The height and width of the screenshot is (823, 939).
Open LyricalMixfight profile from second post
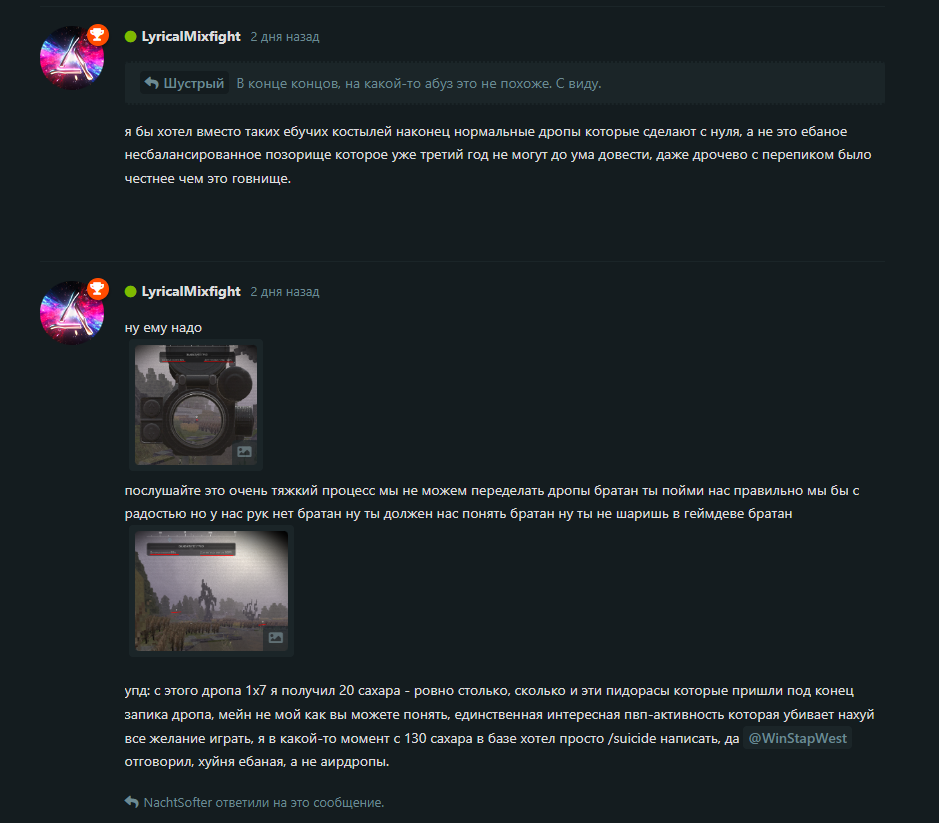pos(191,292)
